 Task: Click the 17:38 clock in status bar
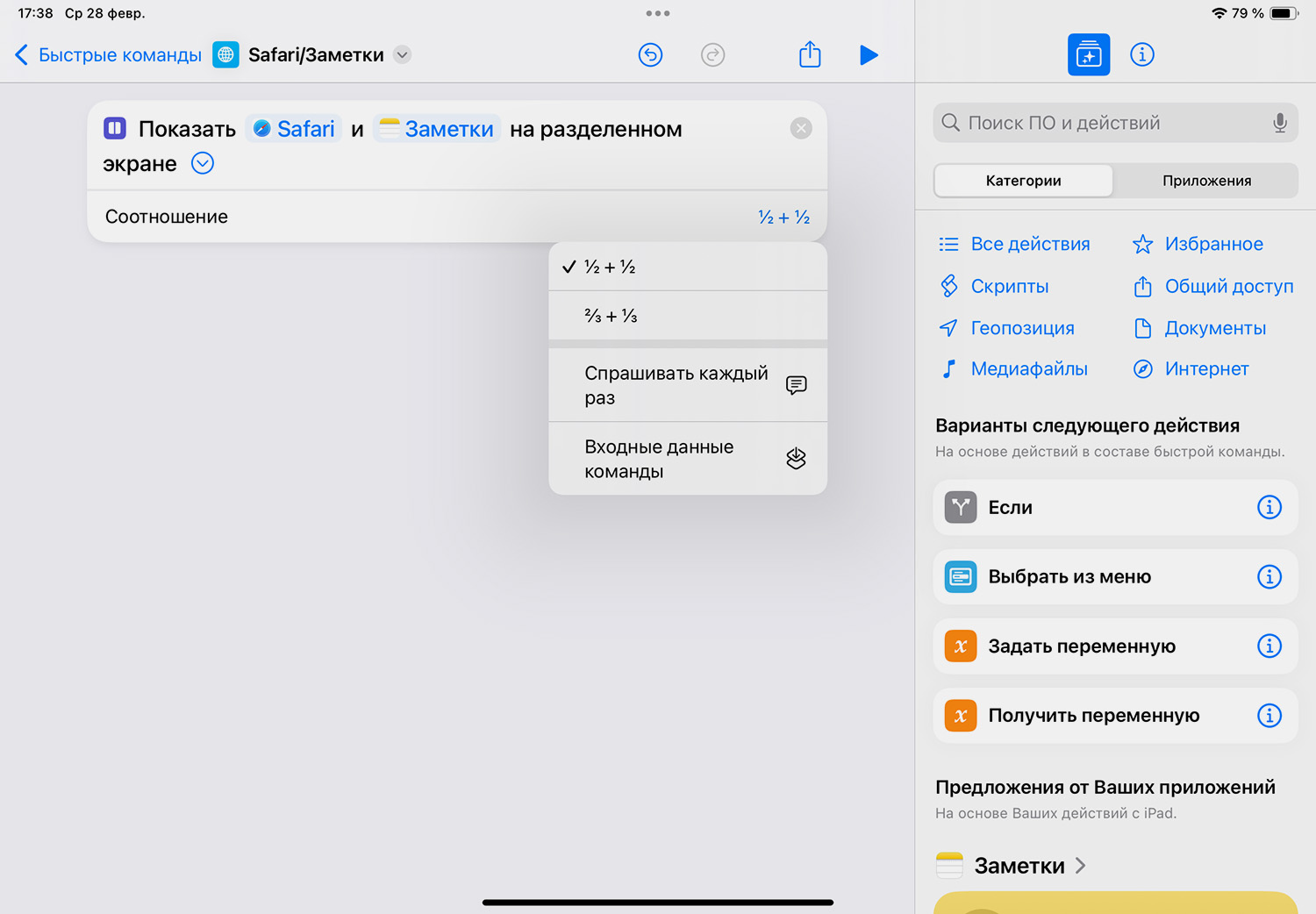pos(35,13)
